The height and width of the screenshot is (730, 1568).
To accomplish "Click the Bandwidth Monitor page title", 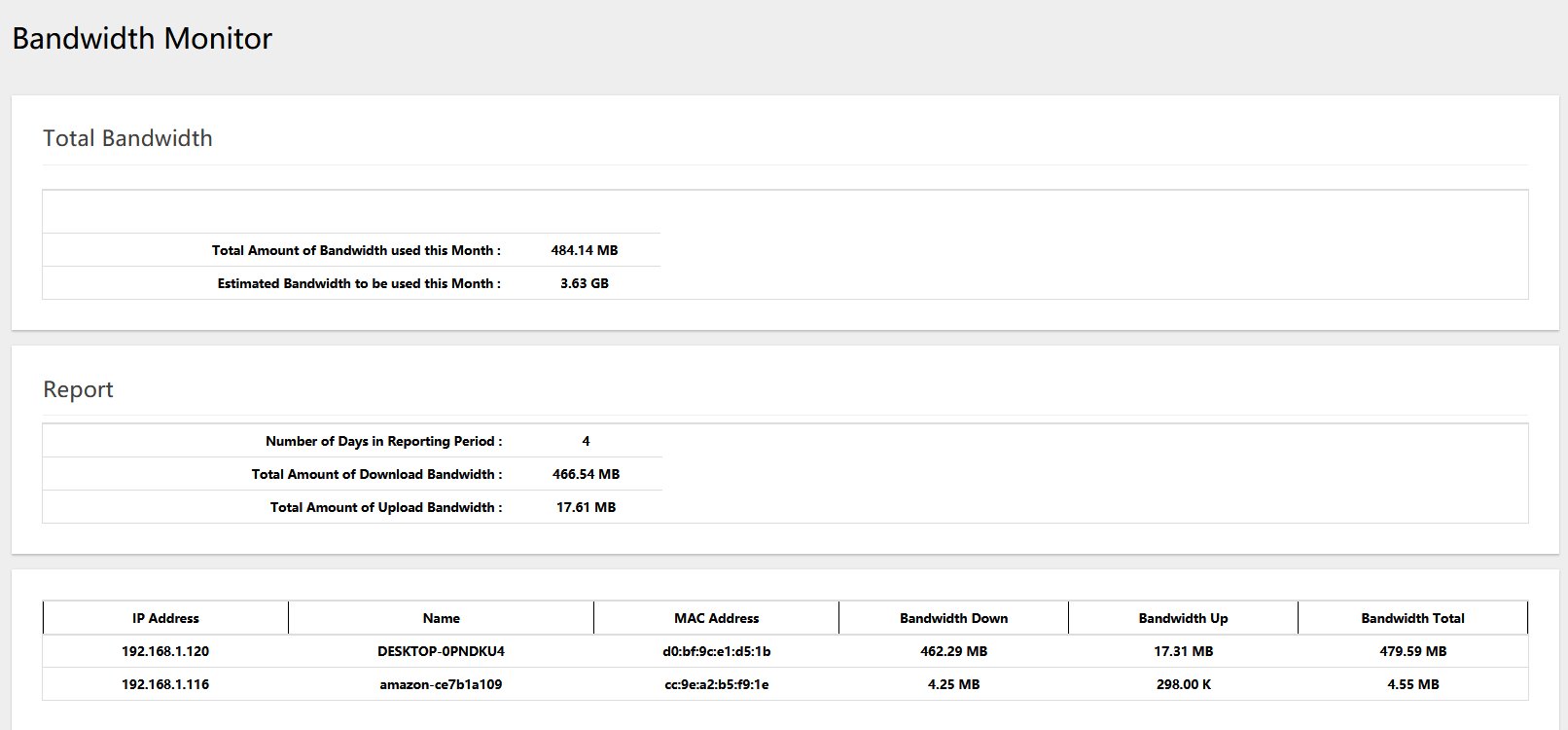I will (142, 39).
